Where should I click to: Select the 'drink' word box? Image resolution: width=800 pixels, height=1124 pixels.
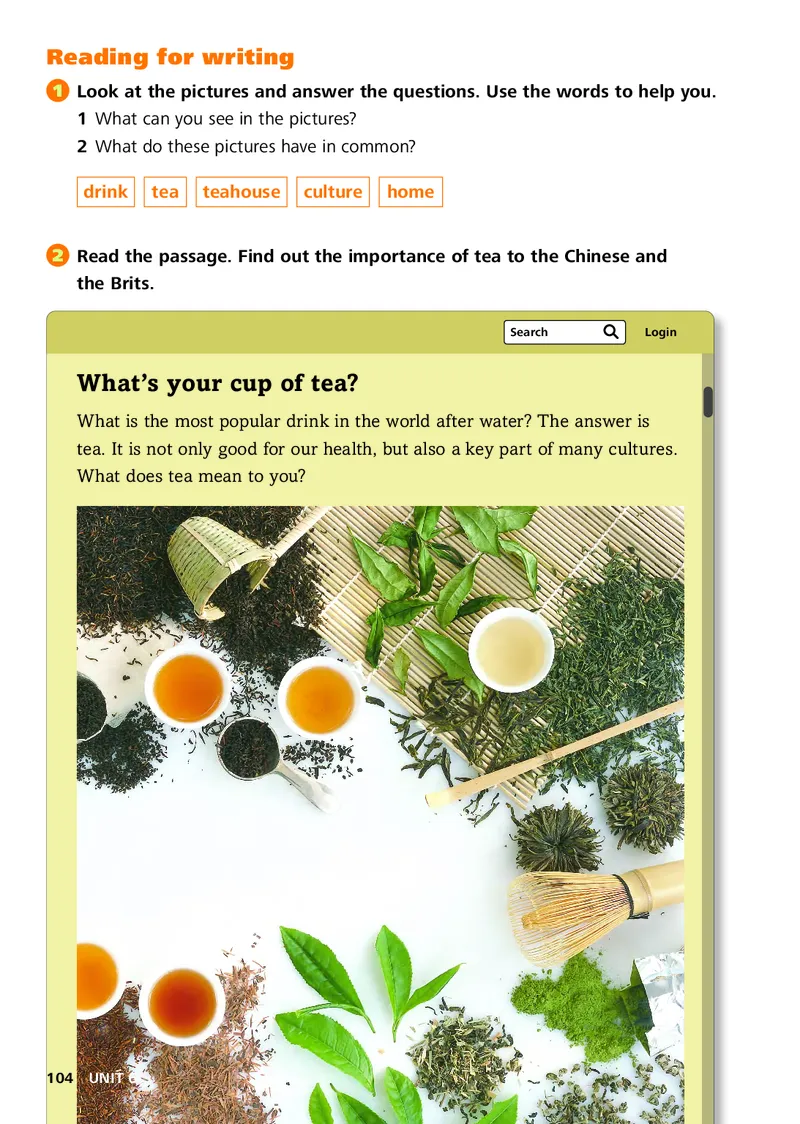click(105, 192)
